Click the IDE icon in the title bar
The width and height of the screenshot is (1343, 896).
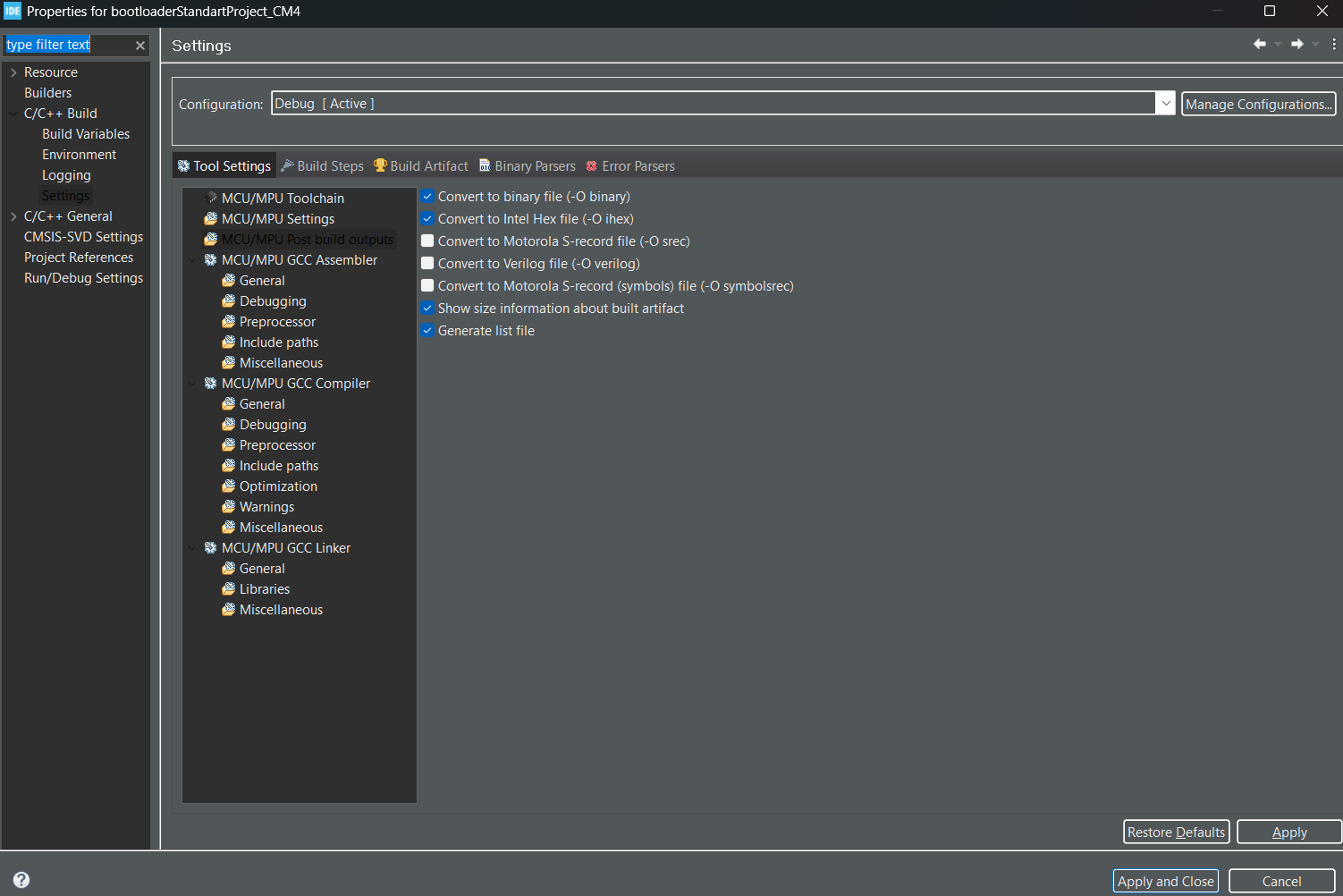point(12,11)
